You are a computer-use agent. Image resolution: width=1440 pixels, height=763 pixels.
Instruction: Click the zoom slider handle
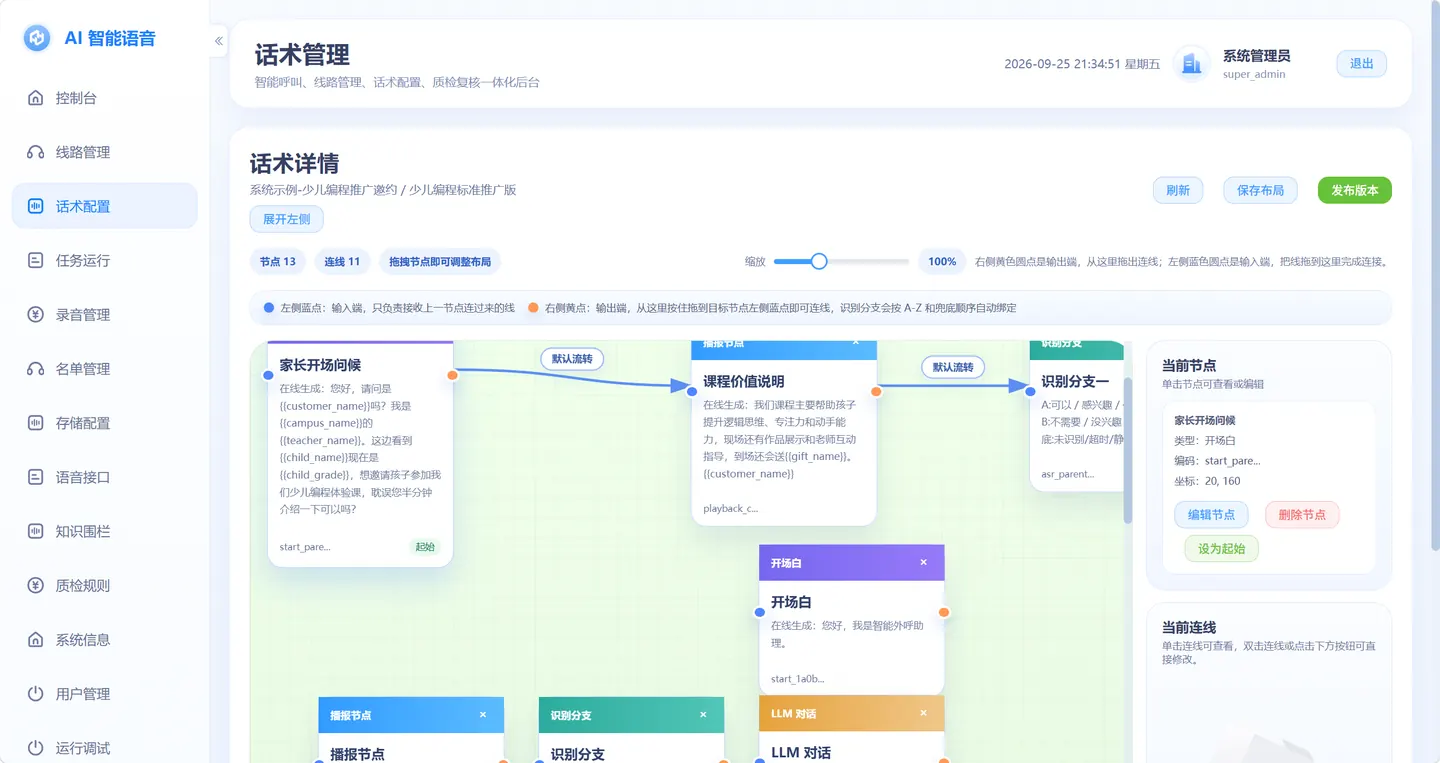point(819,261)
